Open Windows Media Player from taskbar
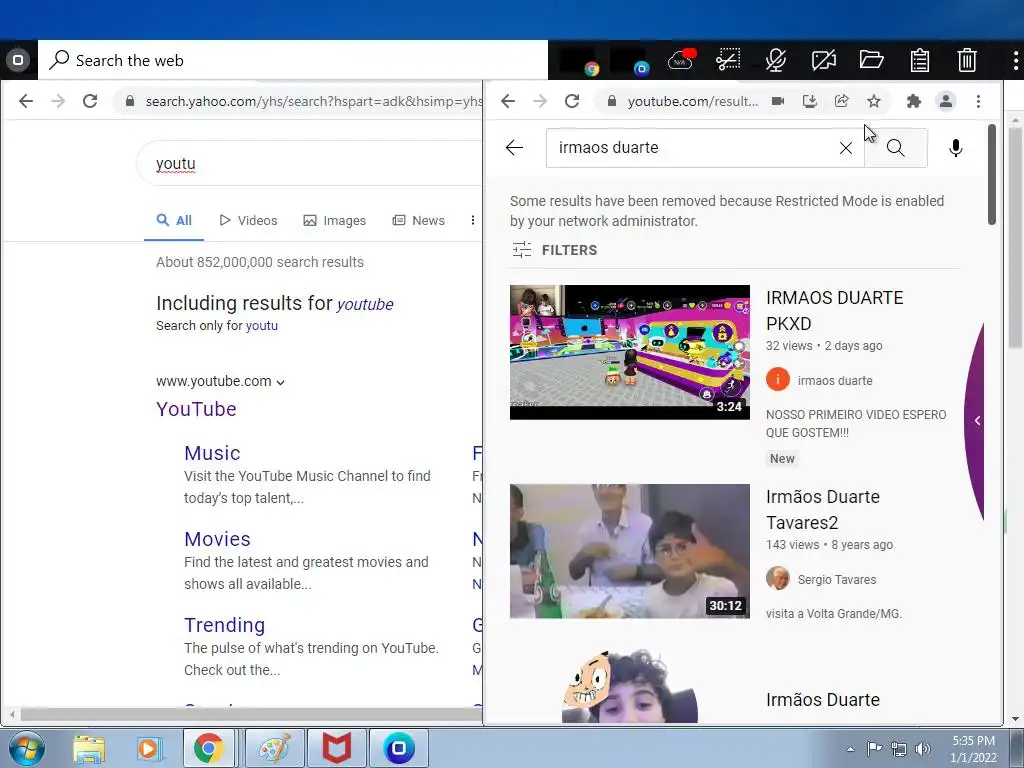Screen dimensions: 1024x768 (x=148, y=748)
